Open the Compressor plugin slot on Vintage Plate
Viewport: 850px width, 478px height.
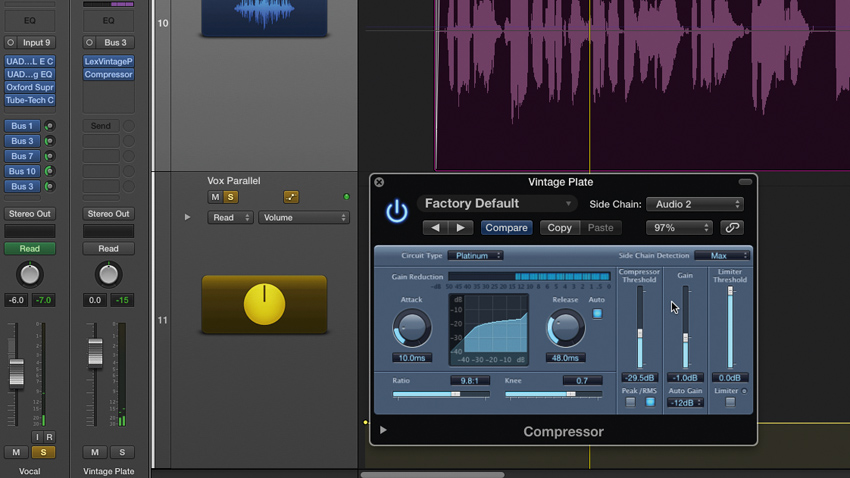click(x=108, y=74)
